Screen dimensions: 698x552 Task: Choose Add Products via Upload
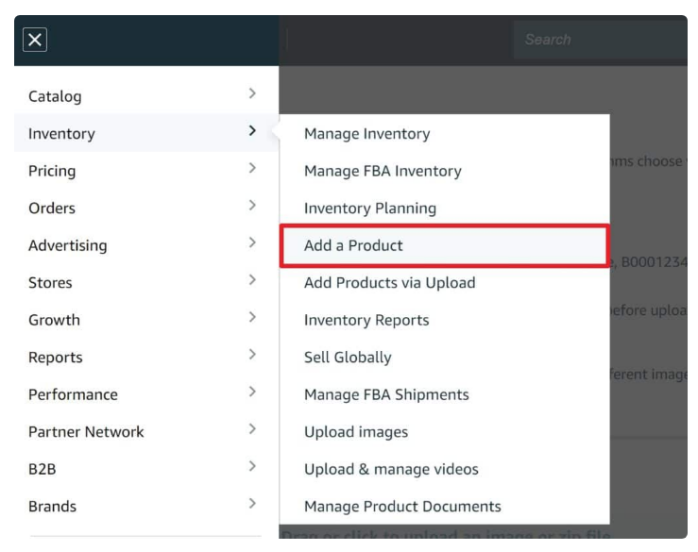point(444,283)
